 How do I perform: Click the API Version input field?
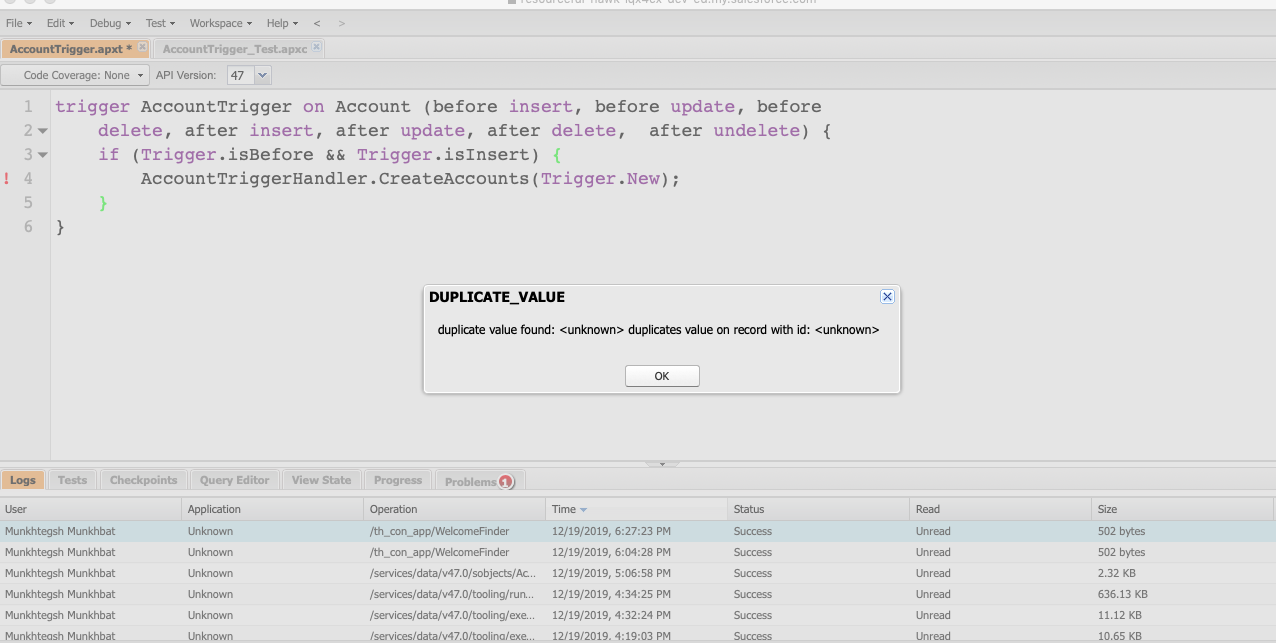pyautogui.click(x=239, y=75)
